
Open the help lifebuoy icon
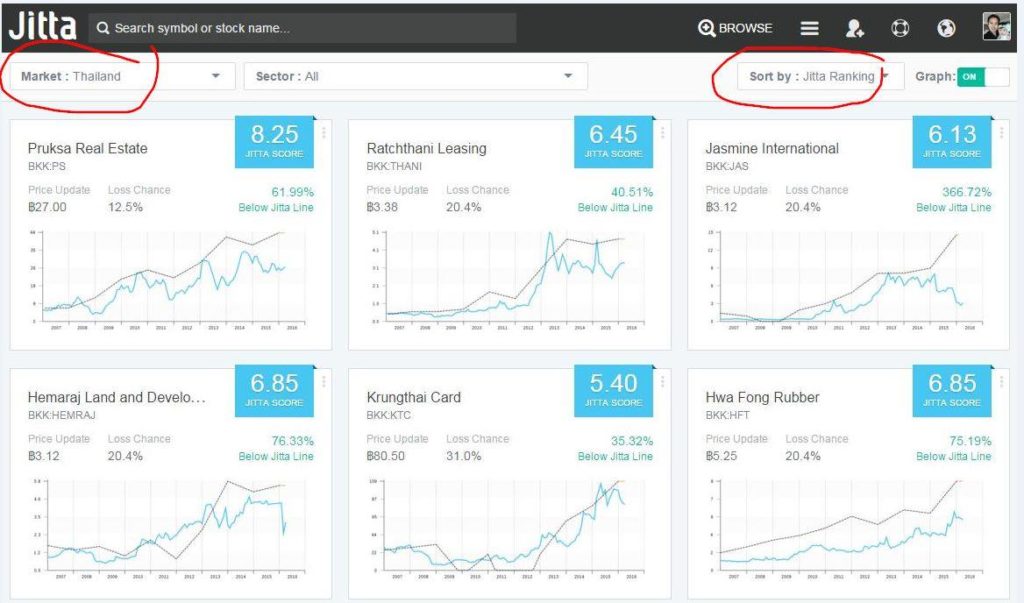click(x=900, y=28)
